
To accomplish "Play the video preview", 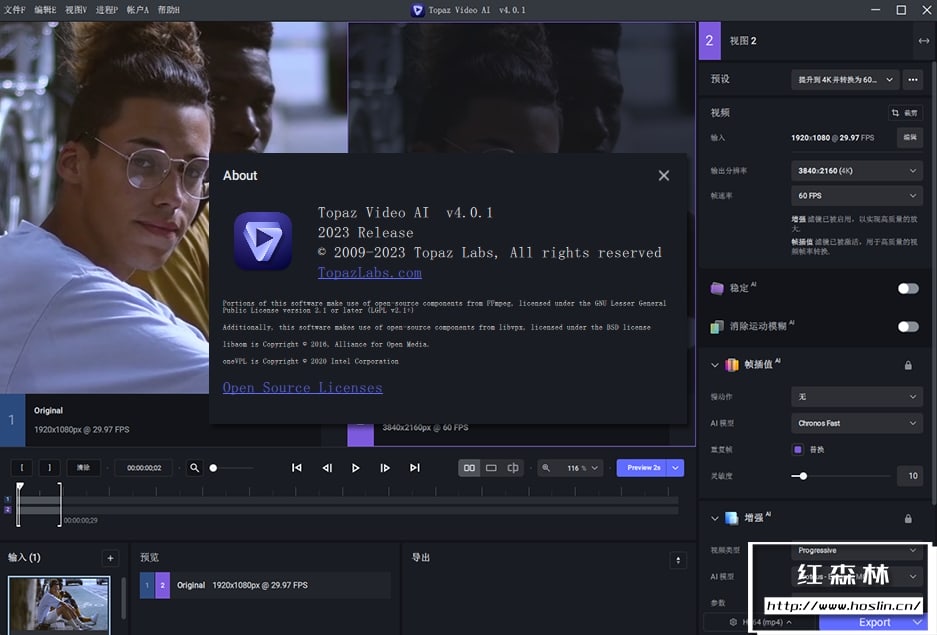I will [356, 468].
